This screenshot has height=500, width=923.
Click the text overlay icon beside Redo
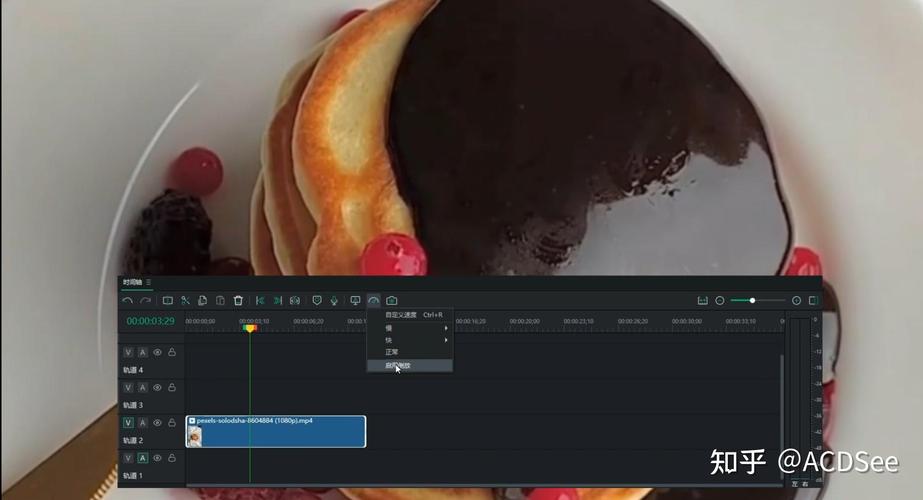pyautogui.click(x=168, y=300)
